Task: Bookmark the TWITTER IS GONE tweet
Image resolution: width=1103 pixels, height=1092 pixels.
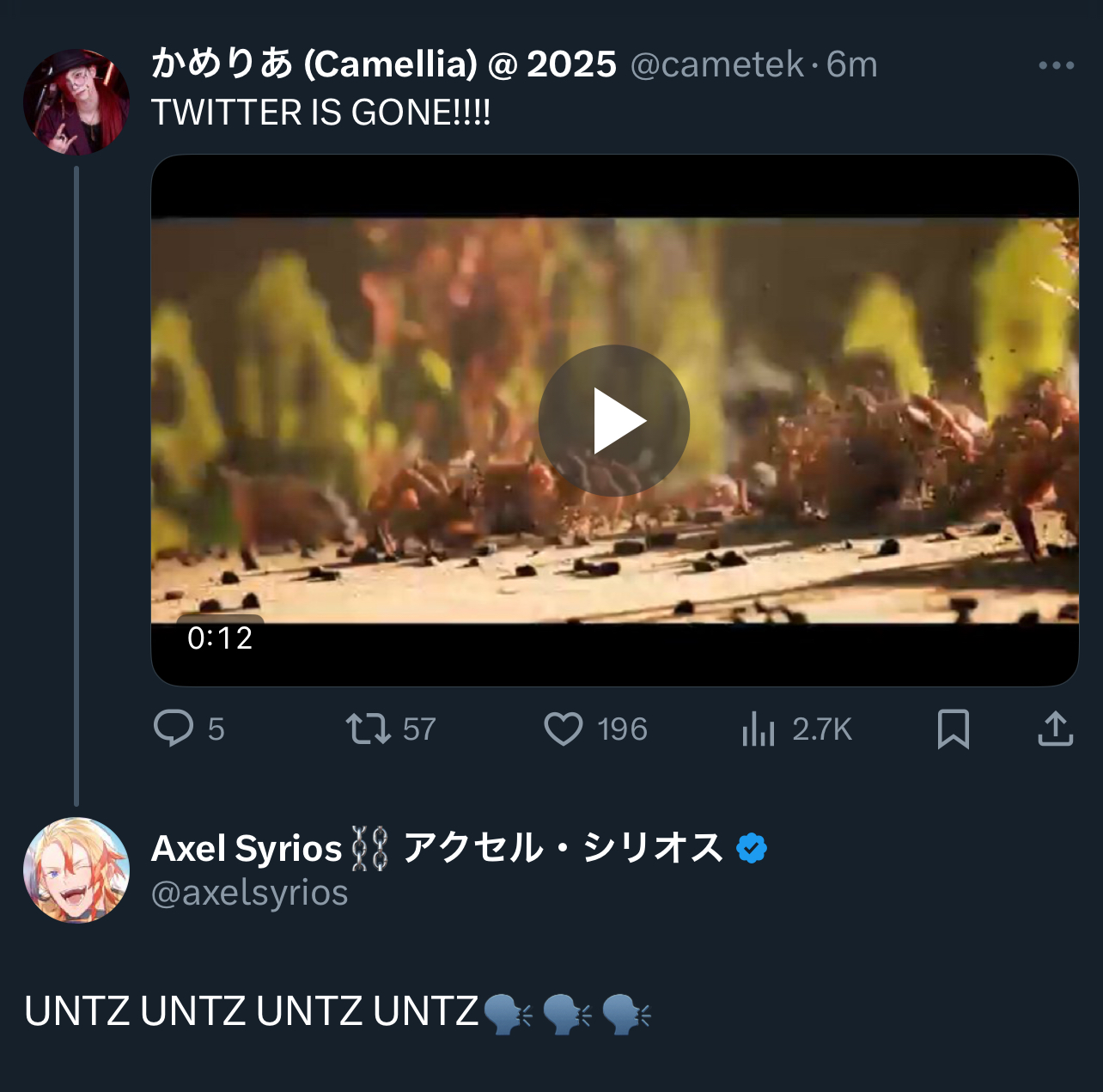Action: point(953,729)
